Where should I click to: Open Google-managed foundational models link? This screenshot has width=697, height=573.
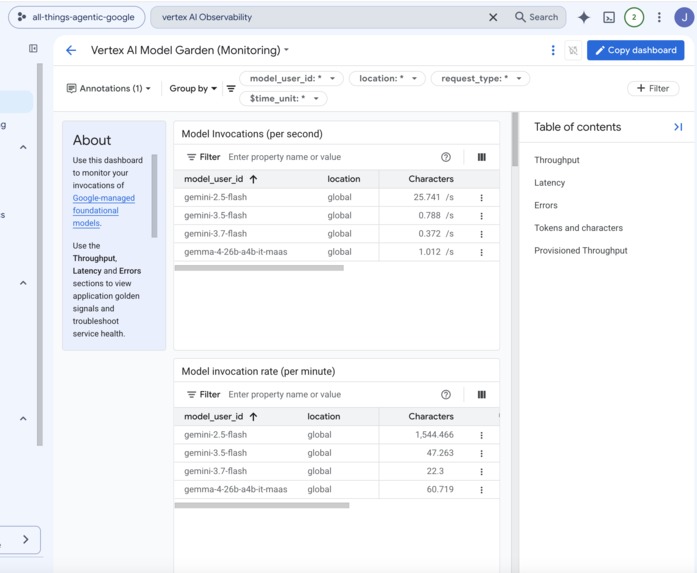103,211
